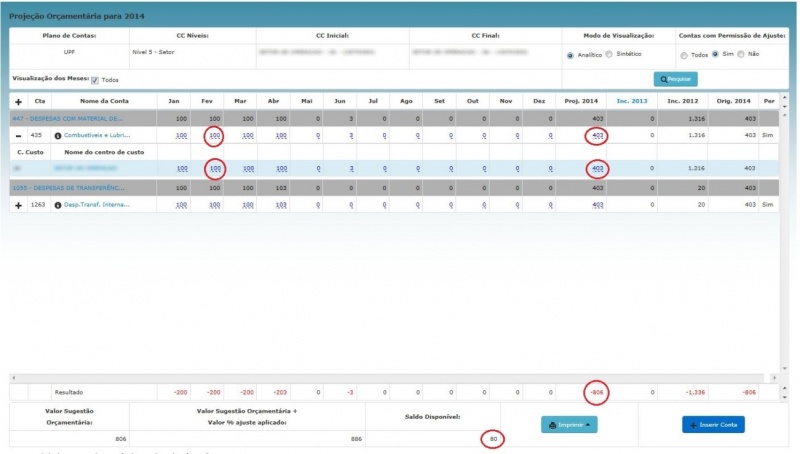Click Mar value 100 in account 1263 row

[x=248, y=205]
